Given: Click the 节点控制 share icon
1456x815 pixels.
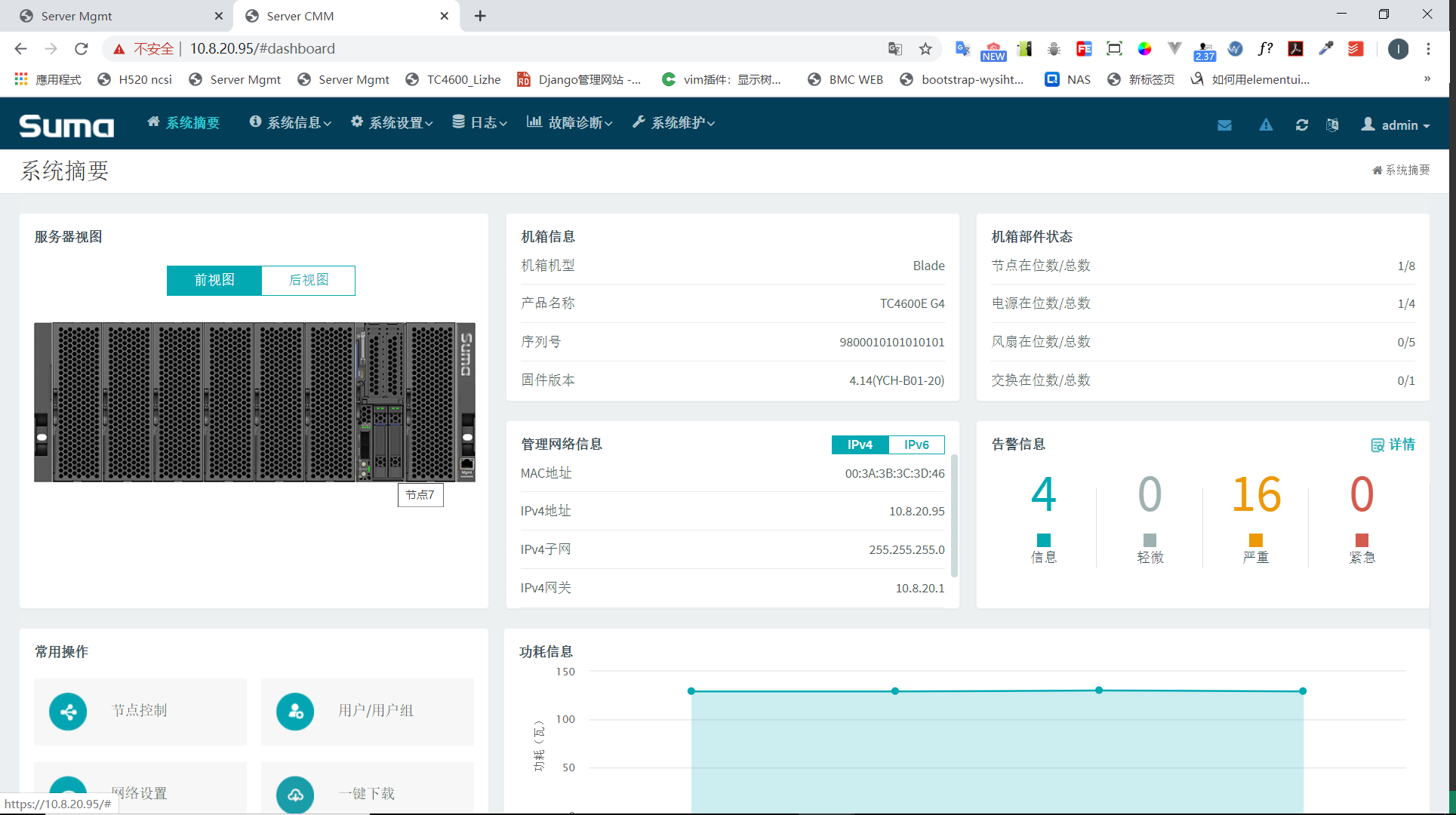Looking at the screenshot, I should pyautogui.click(x=68, y=712).
